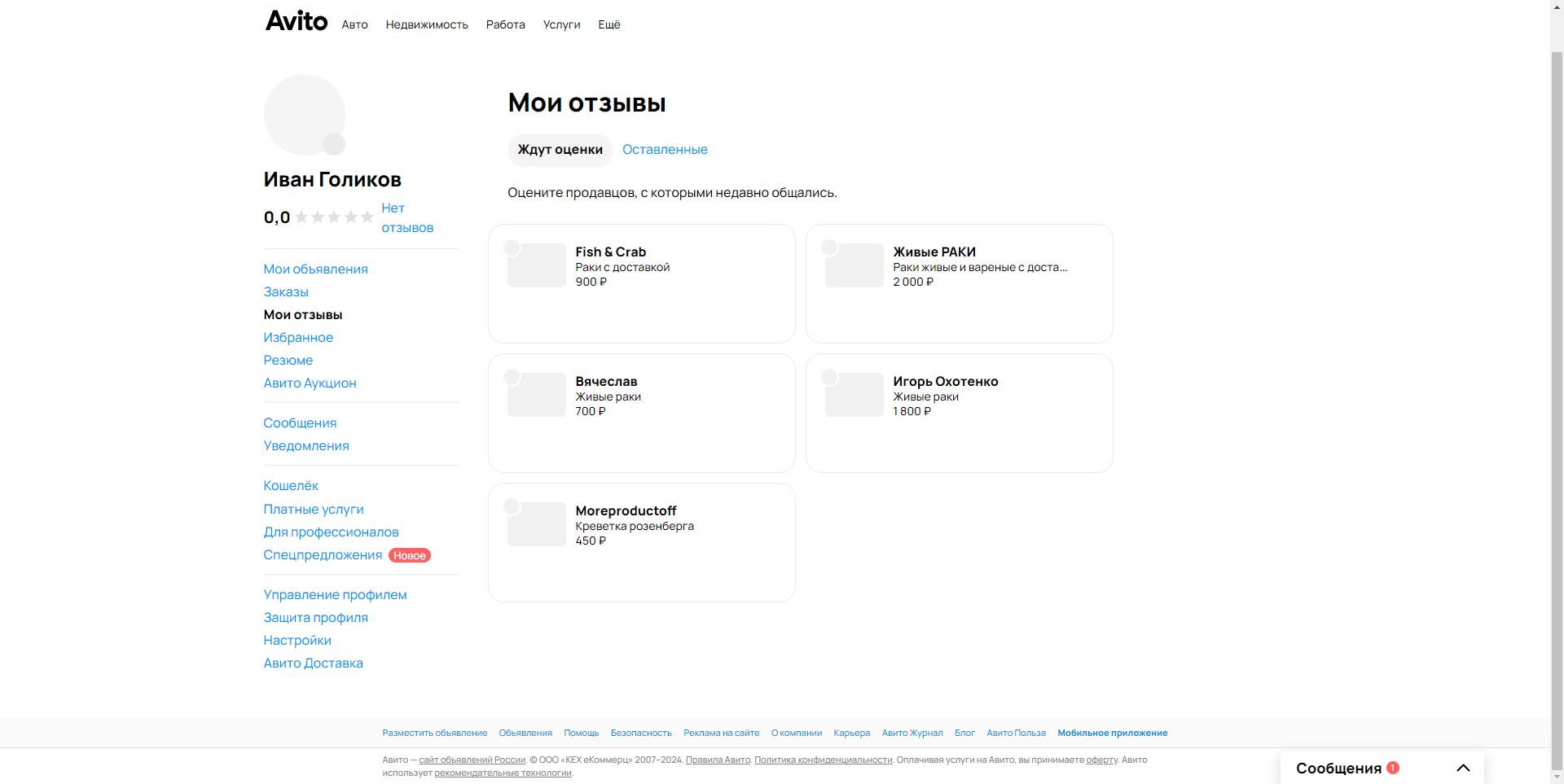Click the Раки с доставкой listing title
Screen dimensions: 1564x784
click(622, 267)
